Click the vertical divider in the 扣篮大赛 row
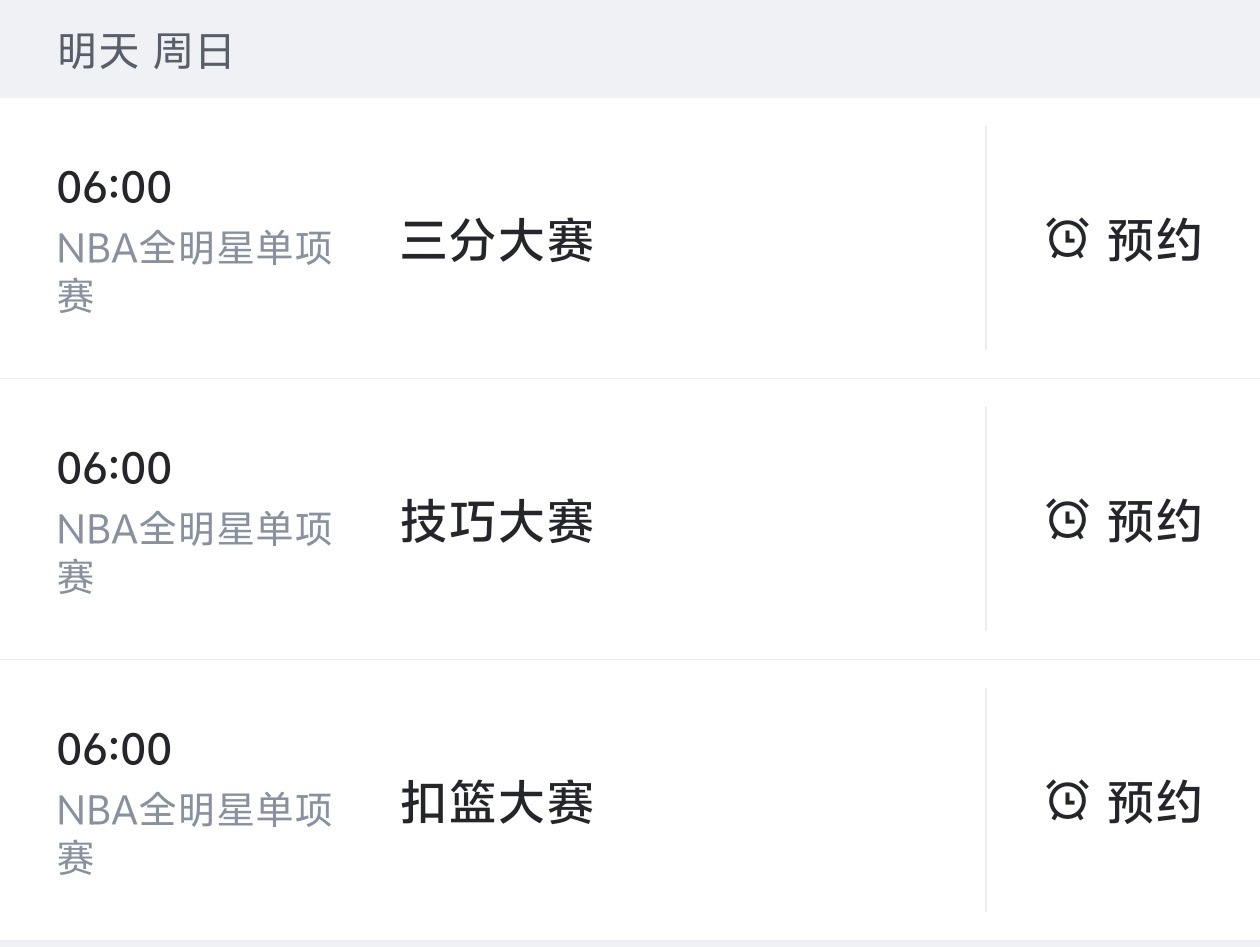 986,800
